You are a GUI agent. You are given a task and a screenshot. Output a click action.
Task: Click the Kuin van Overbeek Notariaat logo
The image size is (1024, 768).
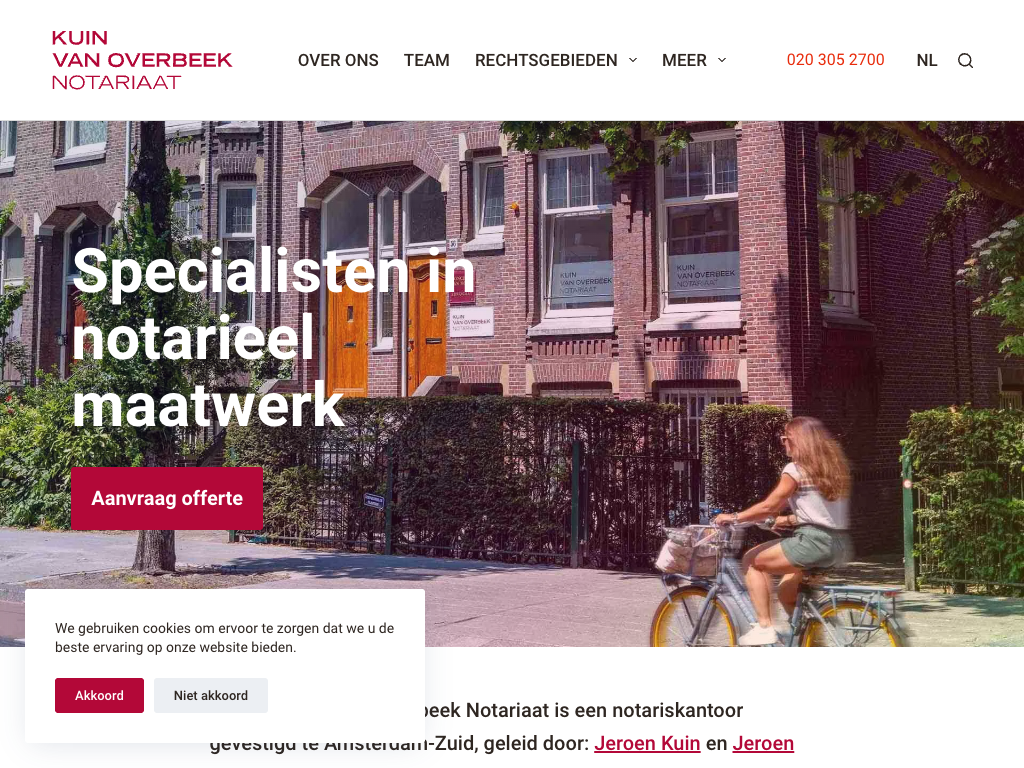point(142,60)
